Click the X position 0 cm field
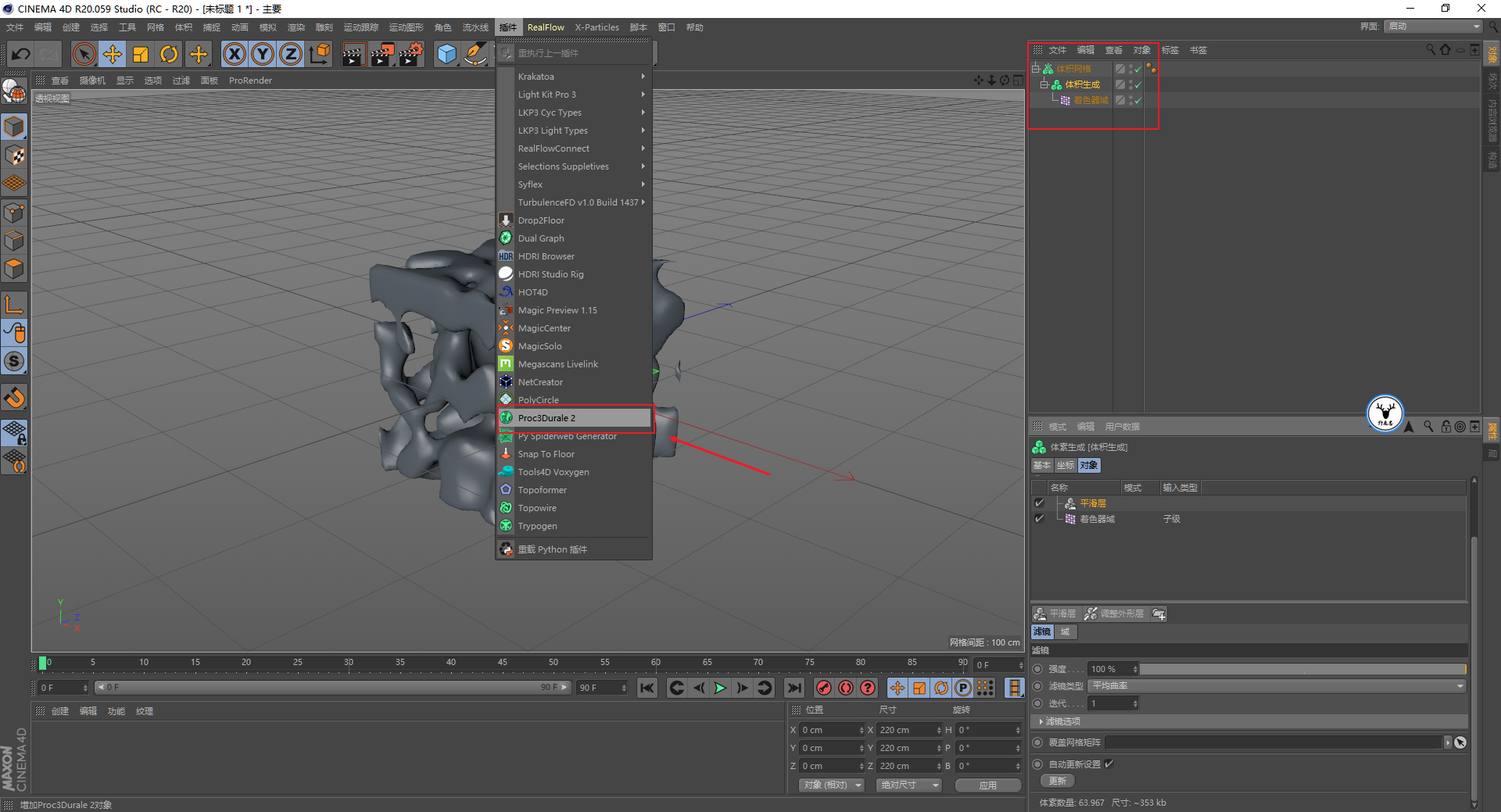This screenshot has height=812, width=1501. [833, 730]
